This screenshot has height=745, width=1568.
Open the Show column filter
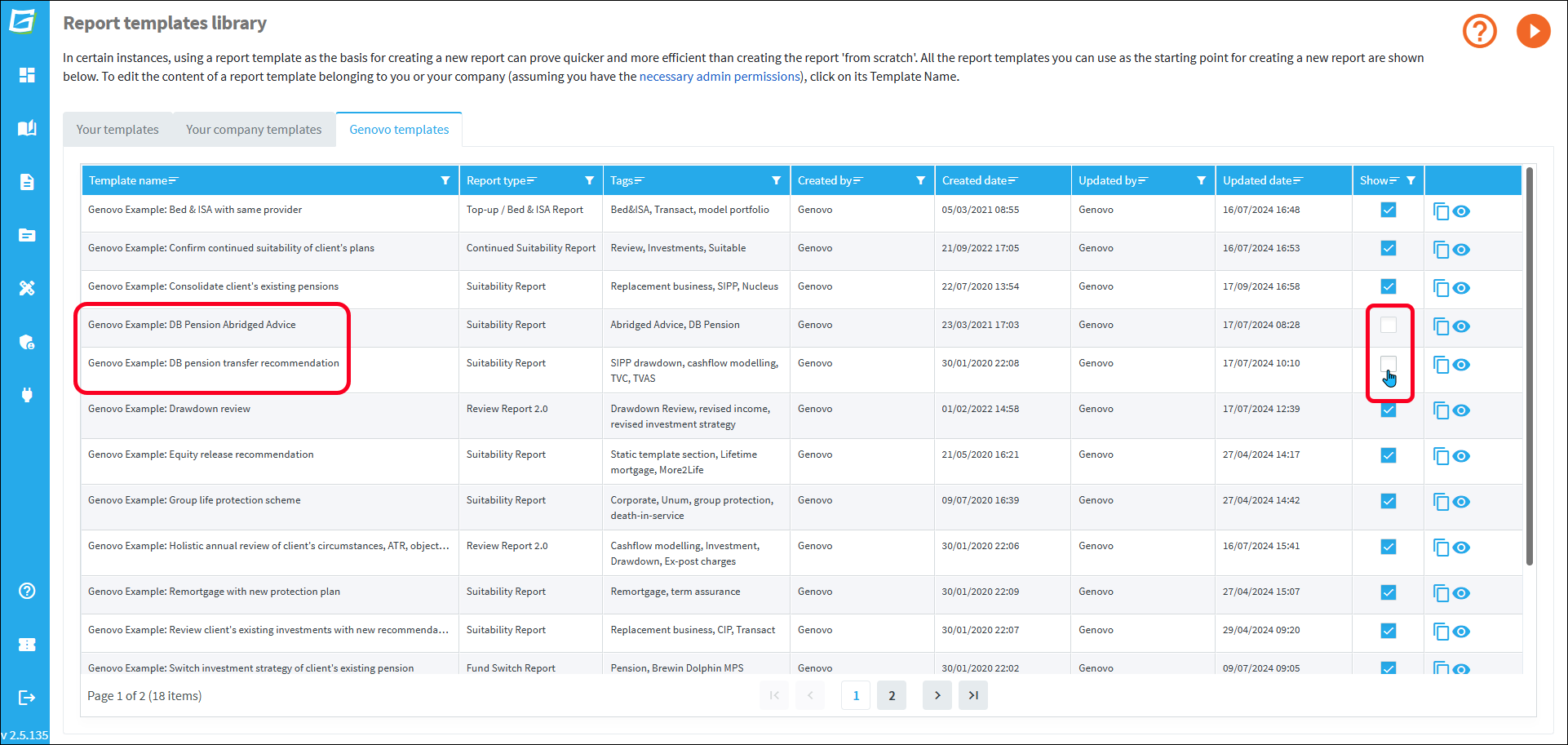coord(1411,180)
